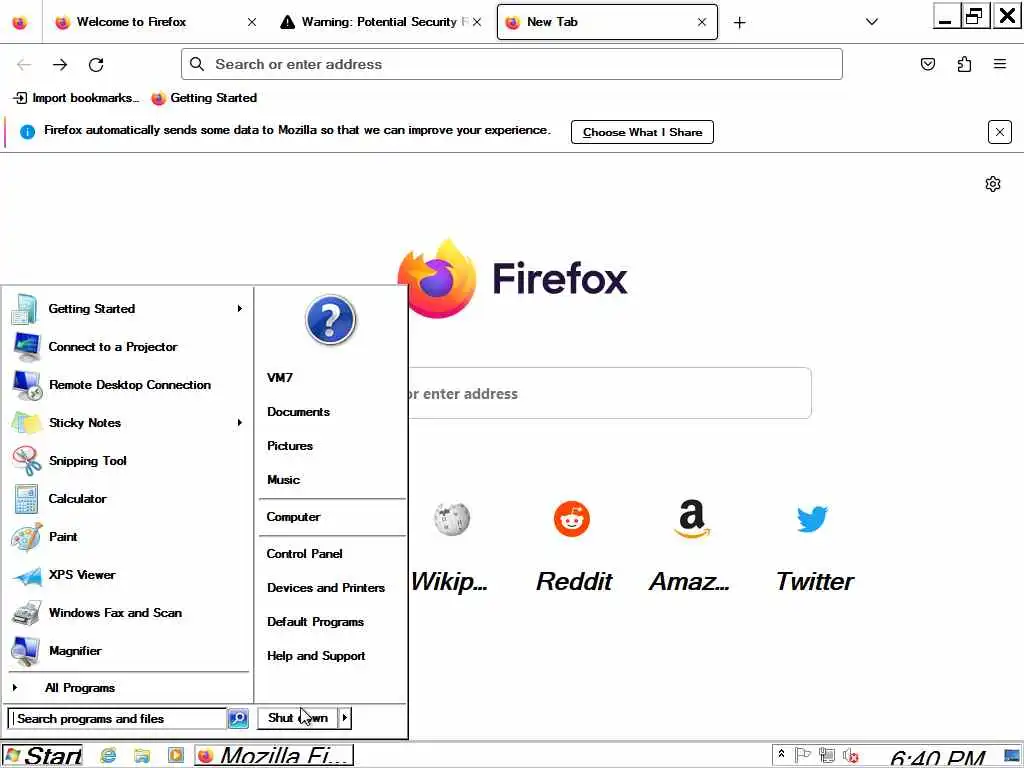Click Mozilla Firefox taskbar button
Viewport: 1024px width, 768px height.
[274, 756]
